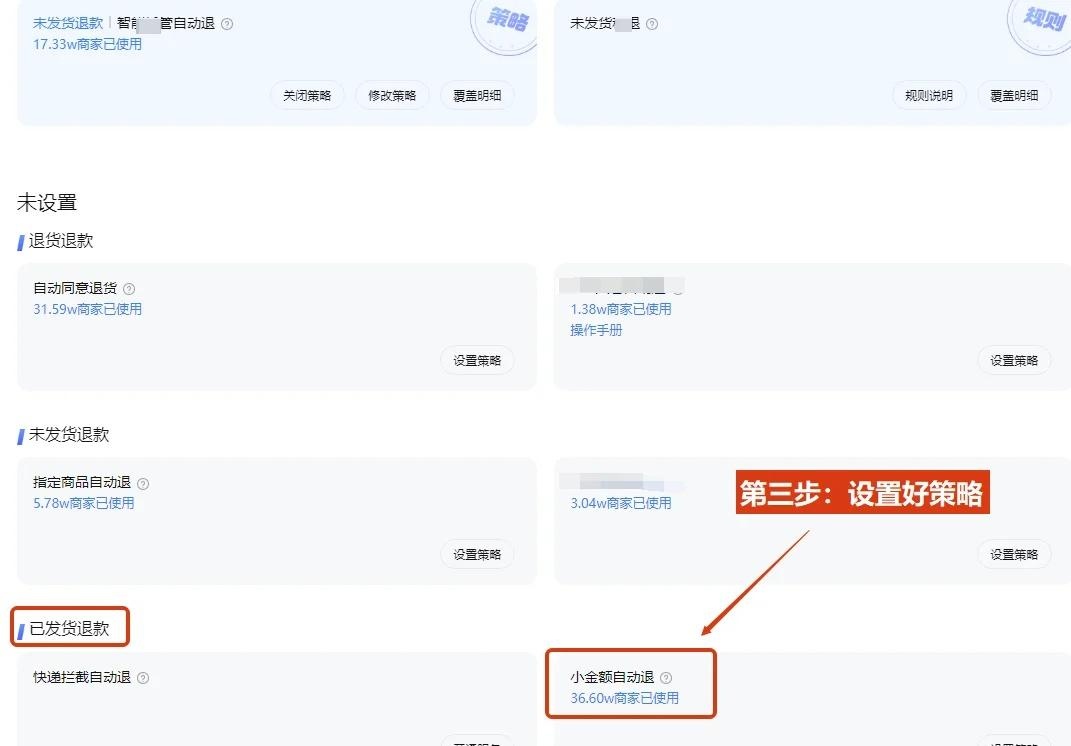Click the 退货退款 section heading
Screen dimensions: 1071x746
(x=61, y=240)
